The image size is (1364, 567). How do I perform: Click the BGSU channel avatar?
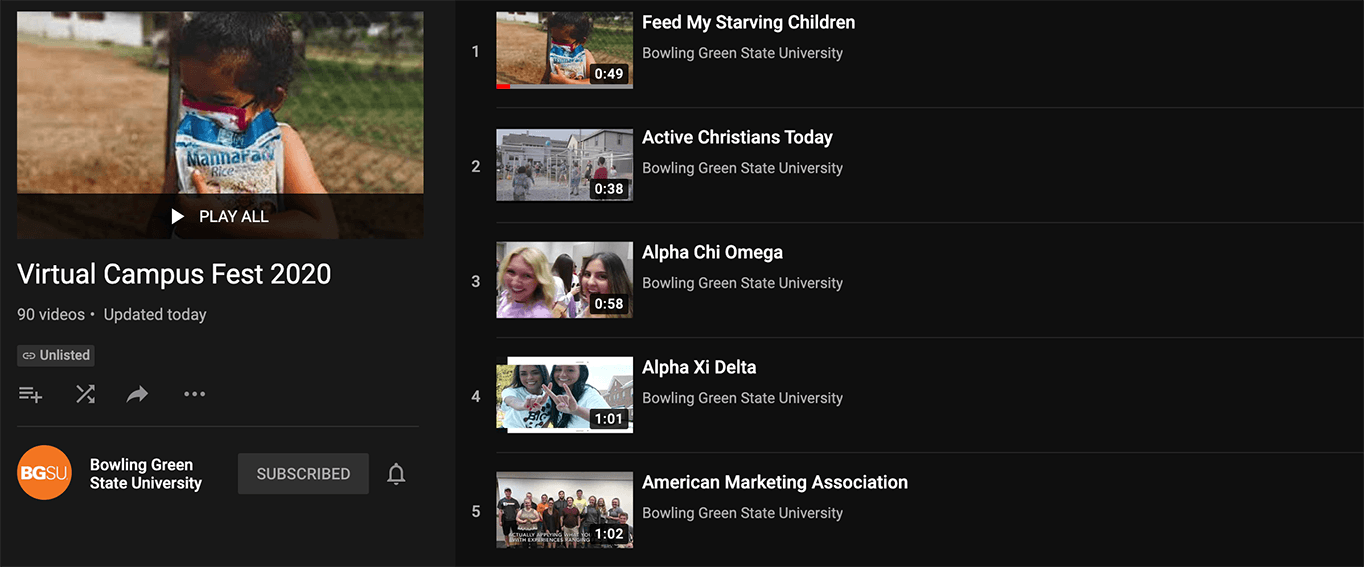pos(45,473)
